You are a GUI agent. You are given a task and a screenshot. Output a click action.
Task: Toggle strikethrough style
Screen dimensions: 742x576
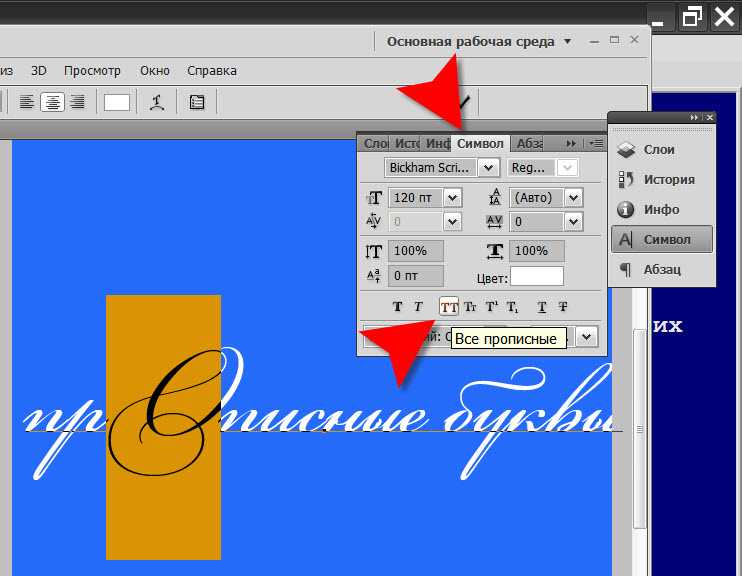(x=563, y=307)
